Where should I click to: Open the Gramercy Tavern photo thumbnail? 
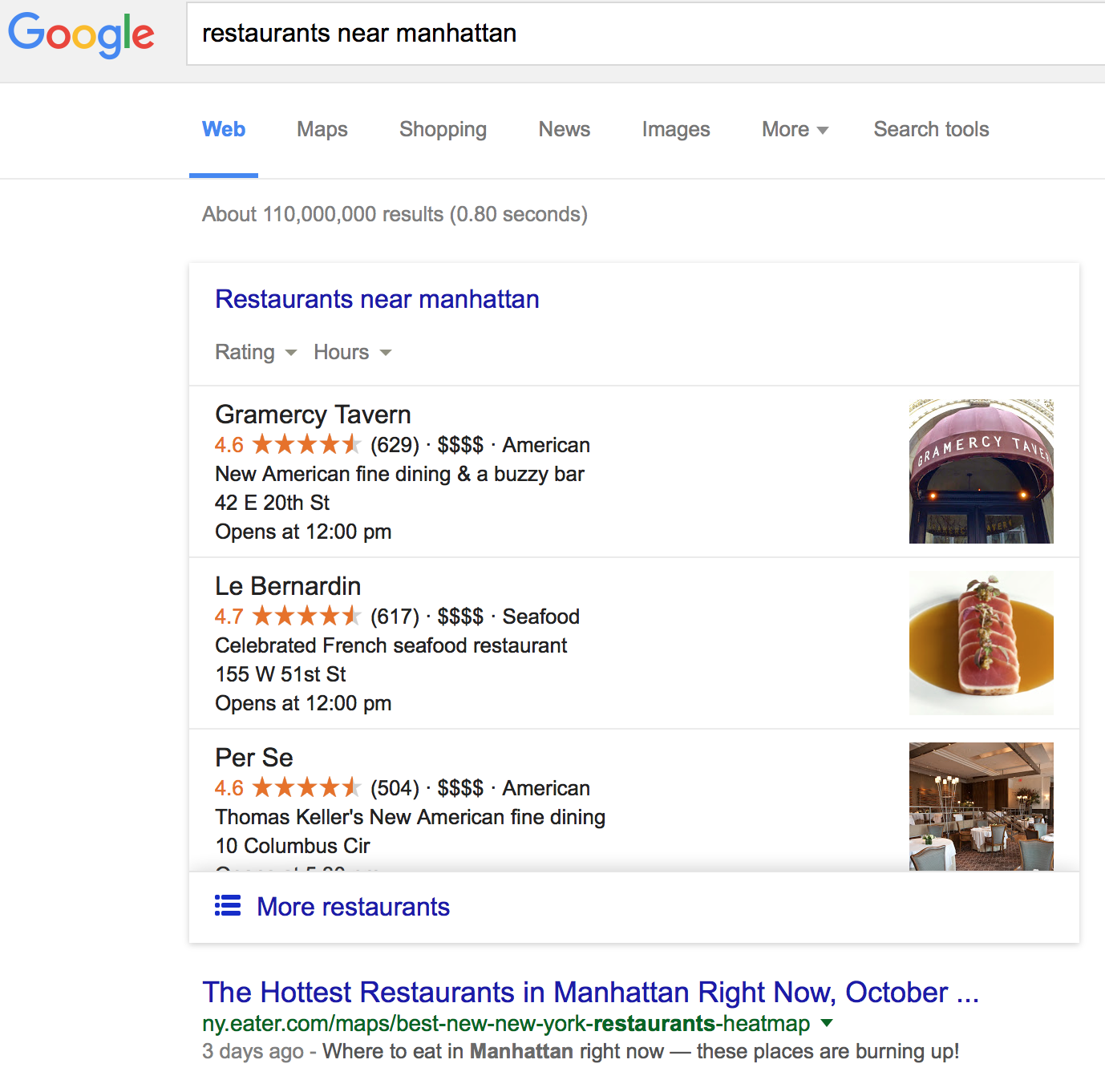tap(981, 471)
